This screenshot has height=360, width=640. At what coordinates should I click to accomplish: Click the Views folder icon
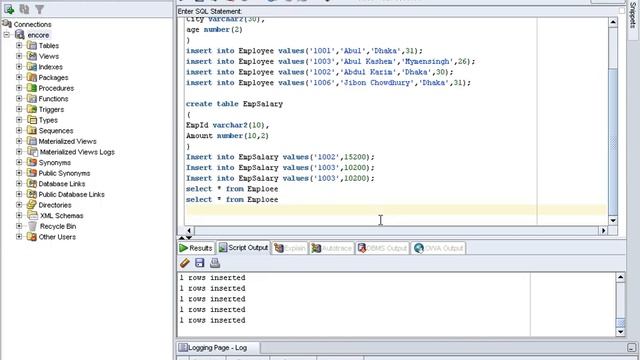31,56
